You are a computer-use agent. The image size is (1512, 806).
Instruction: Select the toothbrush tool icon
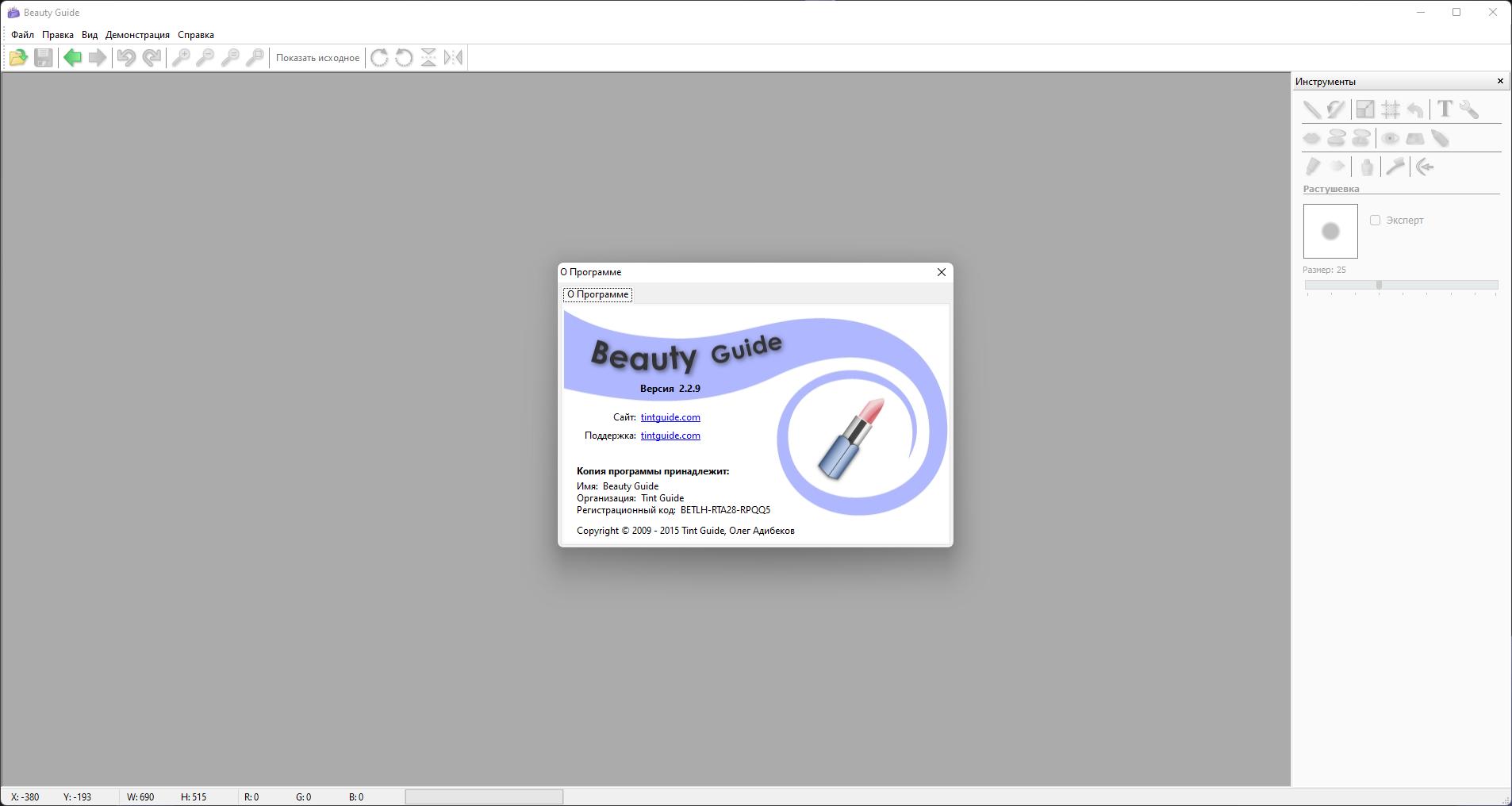[x=1395, y=167]
